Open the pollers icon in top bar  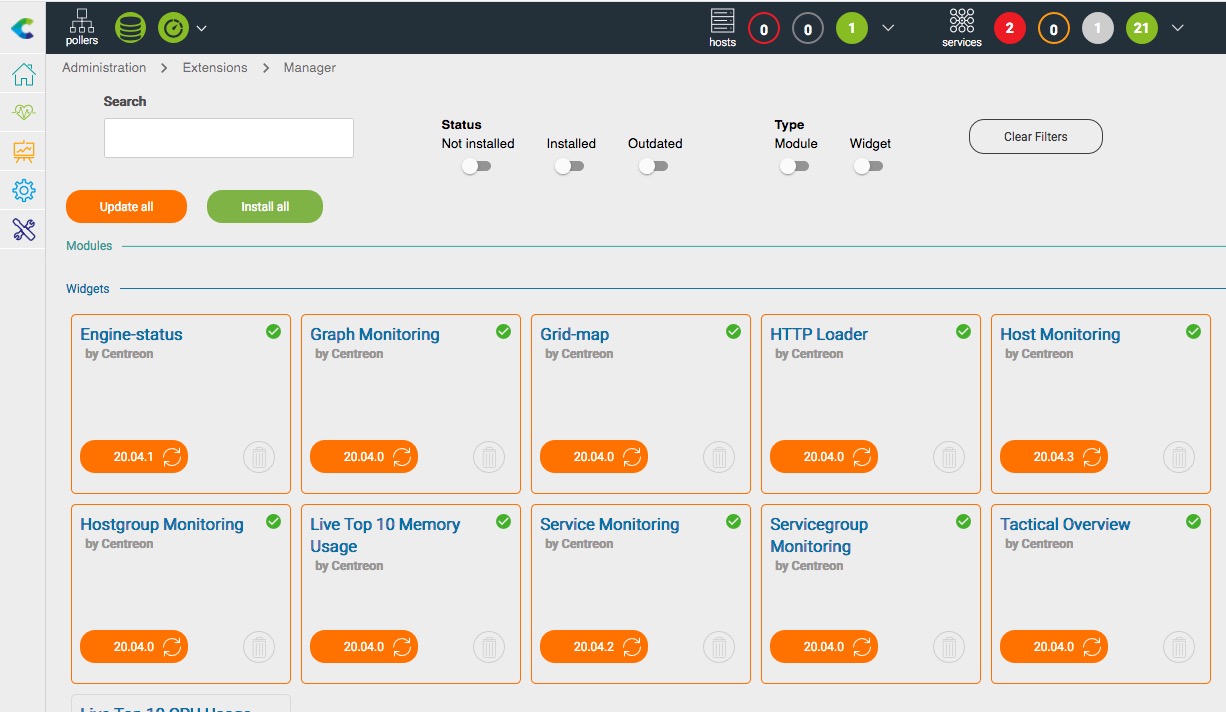(82, 27)
